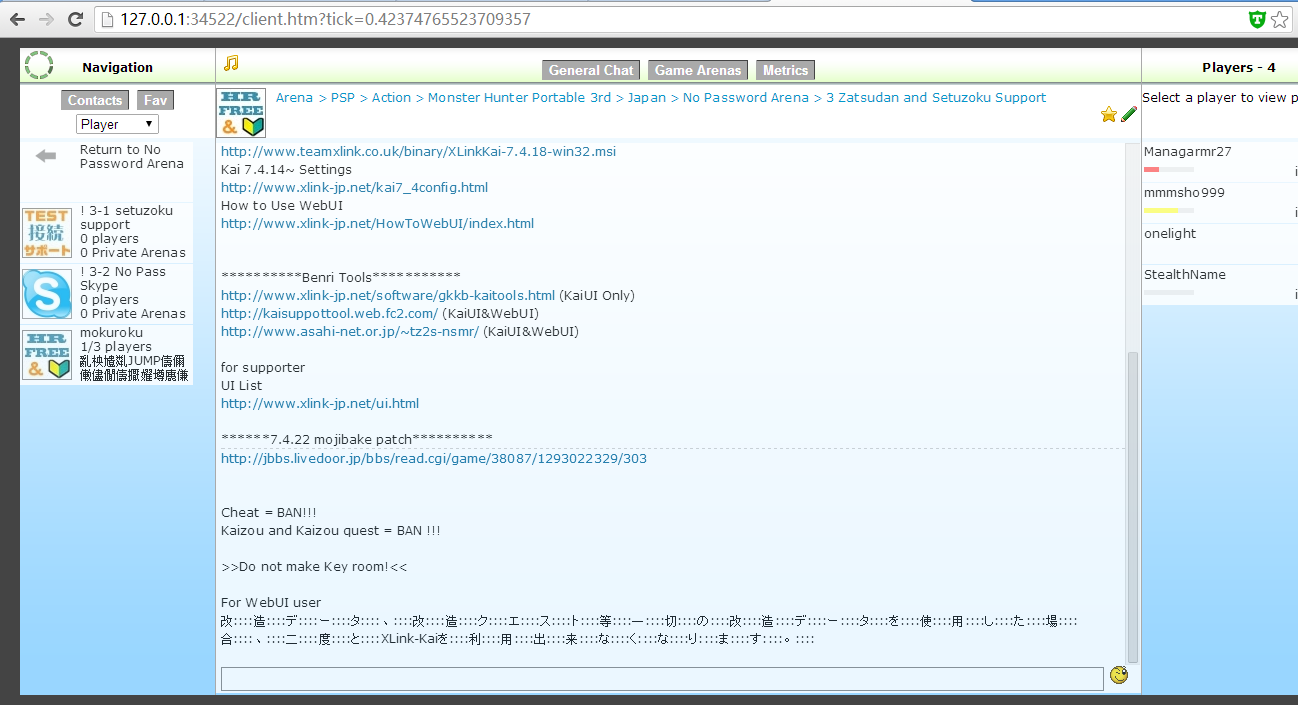The width and height of the screenshot is (1298, 705).
Task: Click the chat area vertical scrollbar
Action: tap(1132, 500)
